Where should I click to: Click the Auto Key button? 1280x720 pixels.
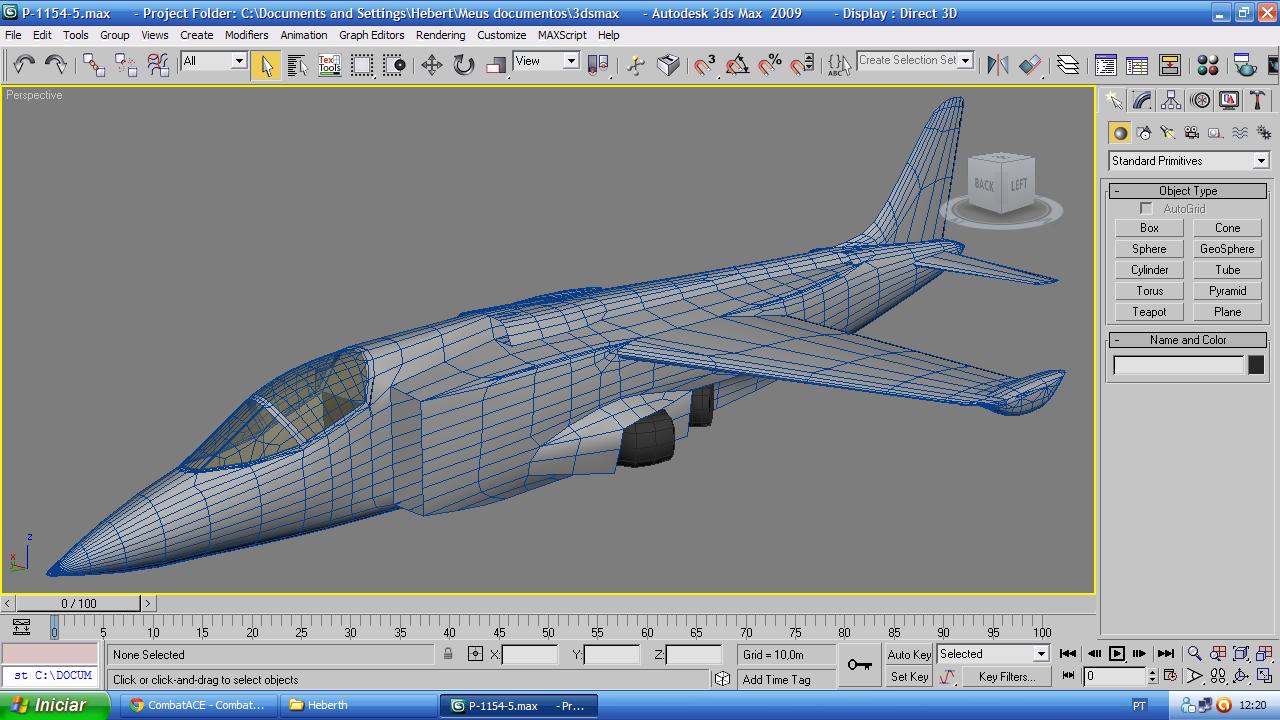point(909,655)
